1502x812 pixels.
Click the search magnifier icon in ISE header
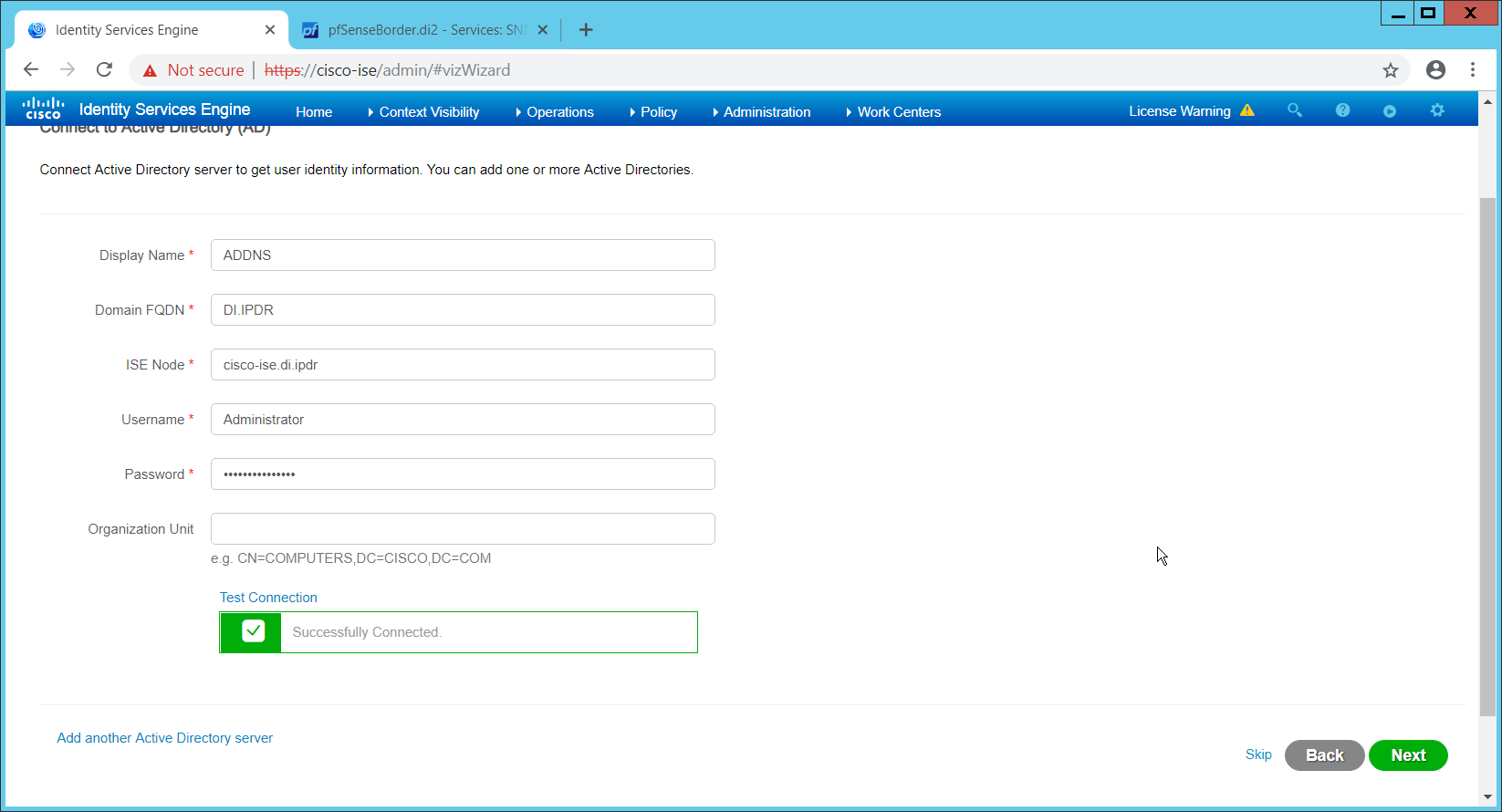1294,110
